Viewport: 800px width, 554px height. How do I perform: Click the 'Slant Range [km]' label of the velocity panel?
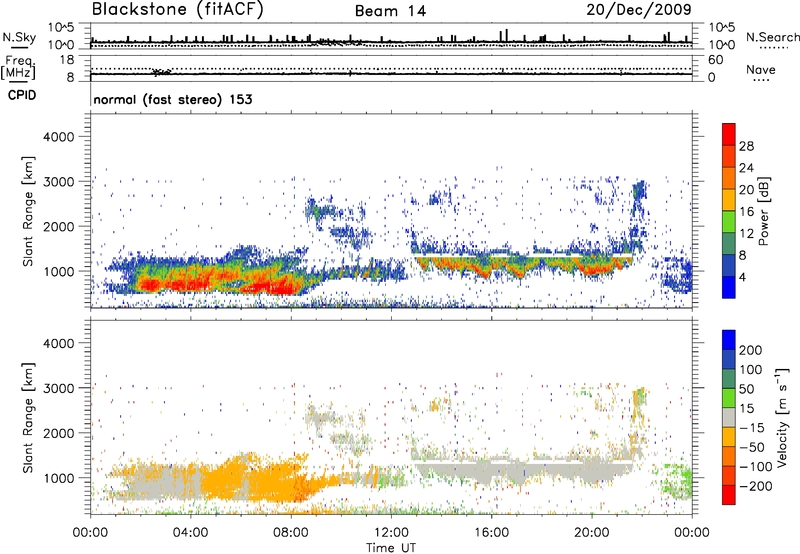(28, 418)
